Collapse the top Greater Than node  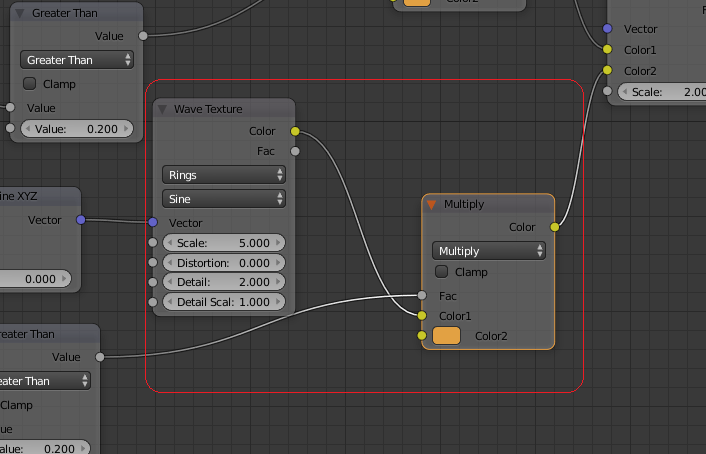click(20, 13)
